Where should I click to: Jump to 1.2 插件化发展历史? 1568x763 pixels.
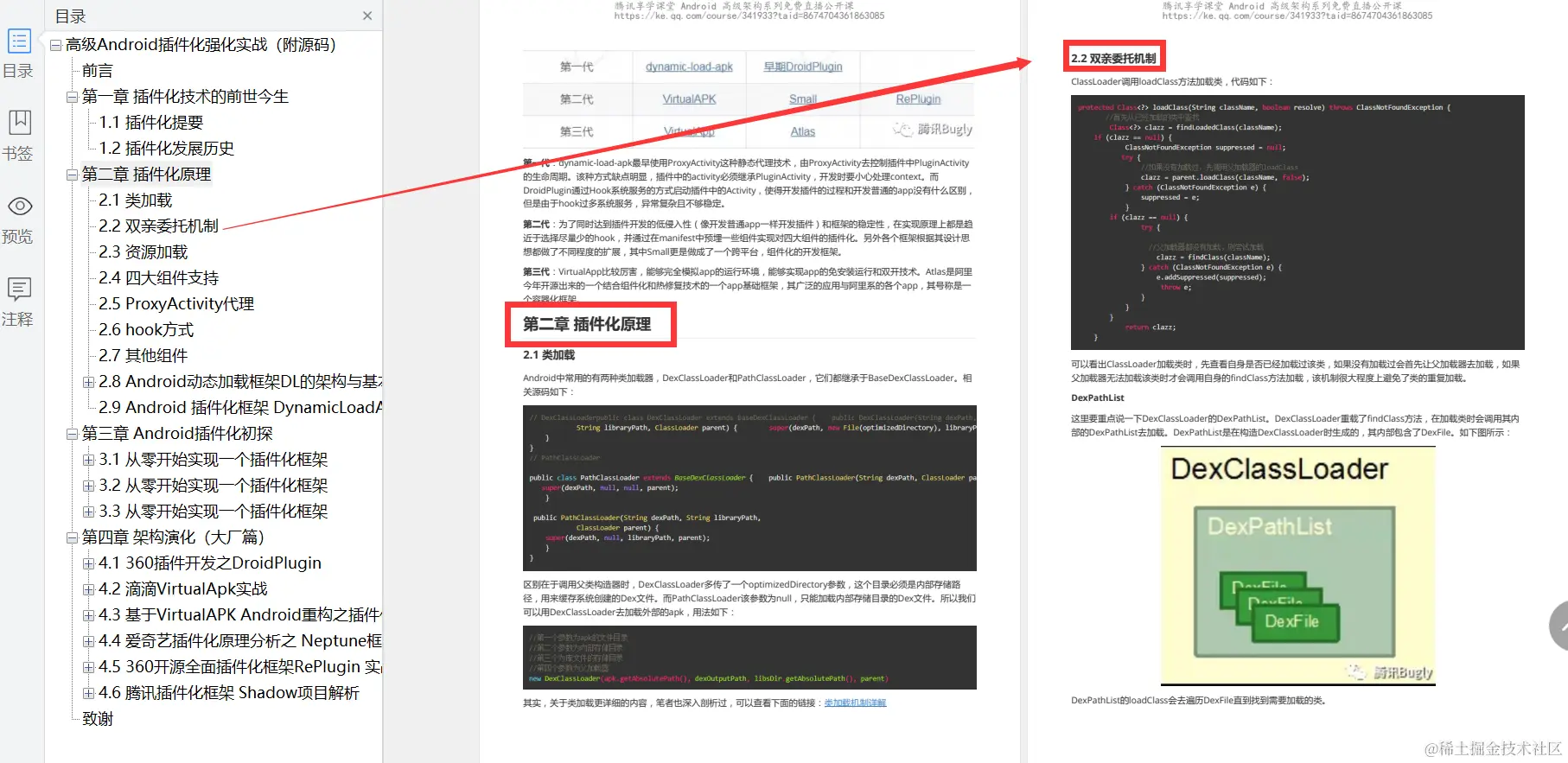point(167,149)
